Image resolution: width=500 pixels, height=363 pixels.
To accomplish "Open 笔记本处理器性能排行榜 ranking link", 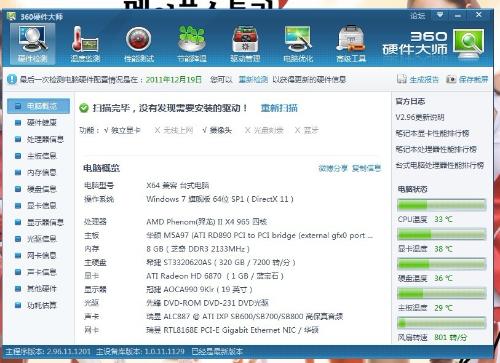I will pyautogui.click(x=436, y=149).
